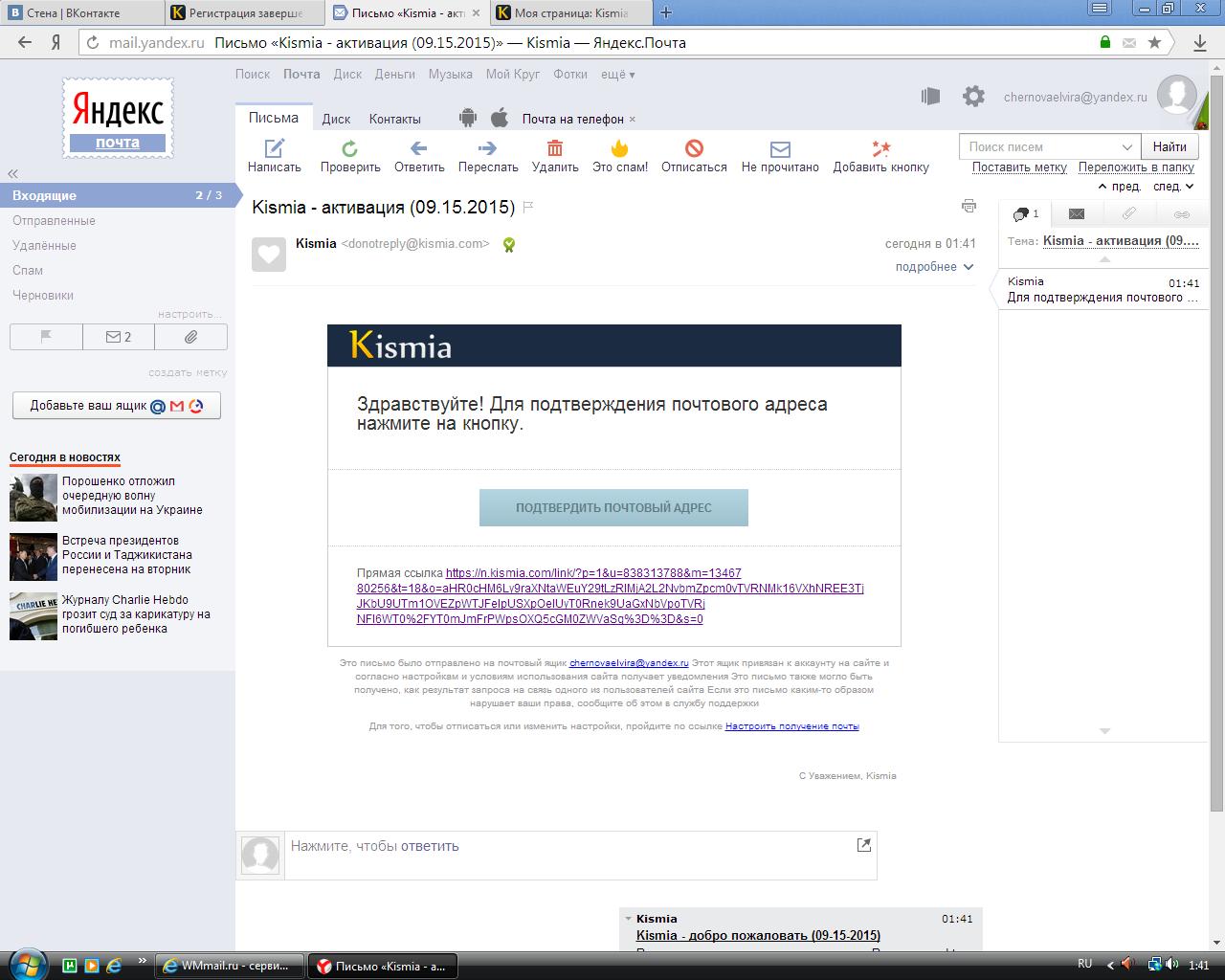Click the создать метку link
Viewport: 1225px width, 980px height.
click(188, 372)
